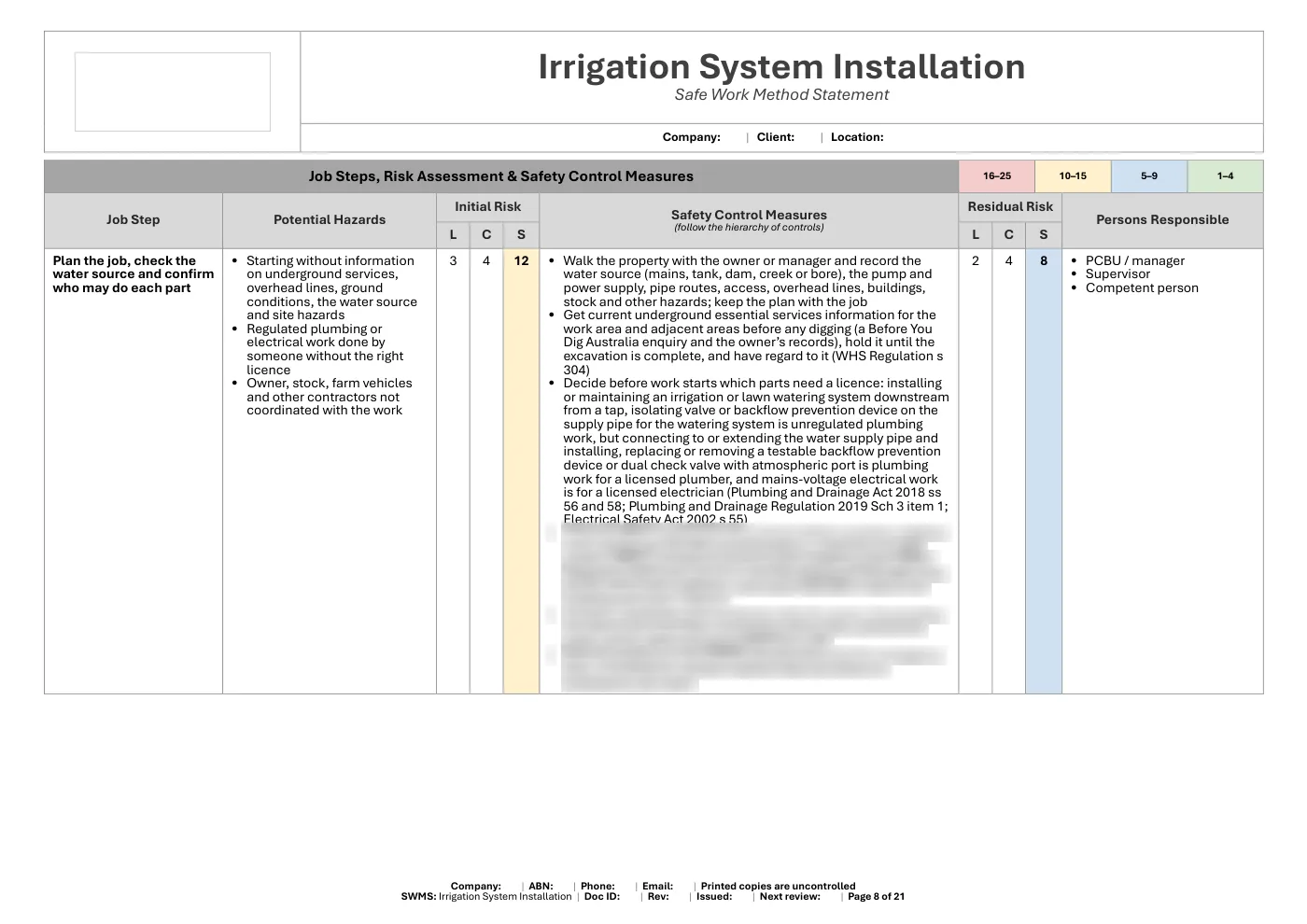
Task: Click the empty logo placeholder box
Action: tap(173, 91)
